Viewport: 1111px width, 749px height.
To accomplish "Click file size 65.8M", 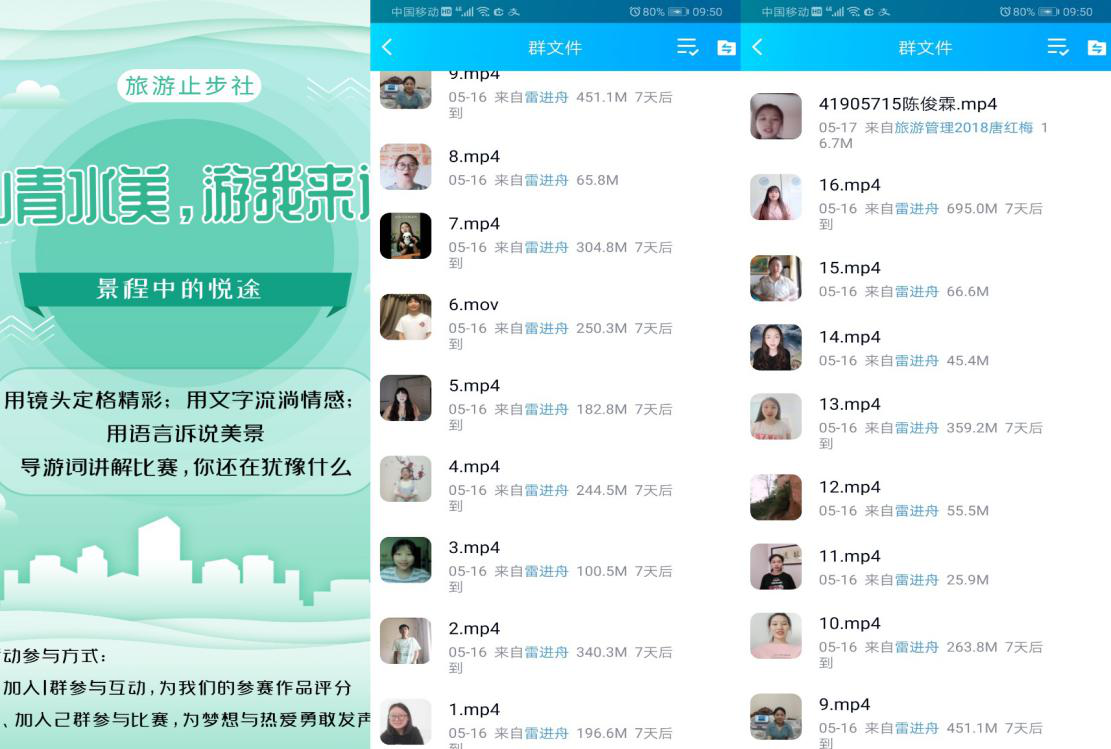I will (597, 180).
